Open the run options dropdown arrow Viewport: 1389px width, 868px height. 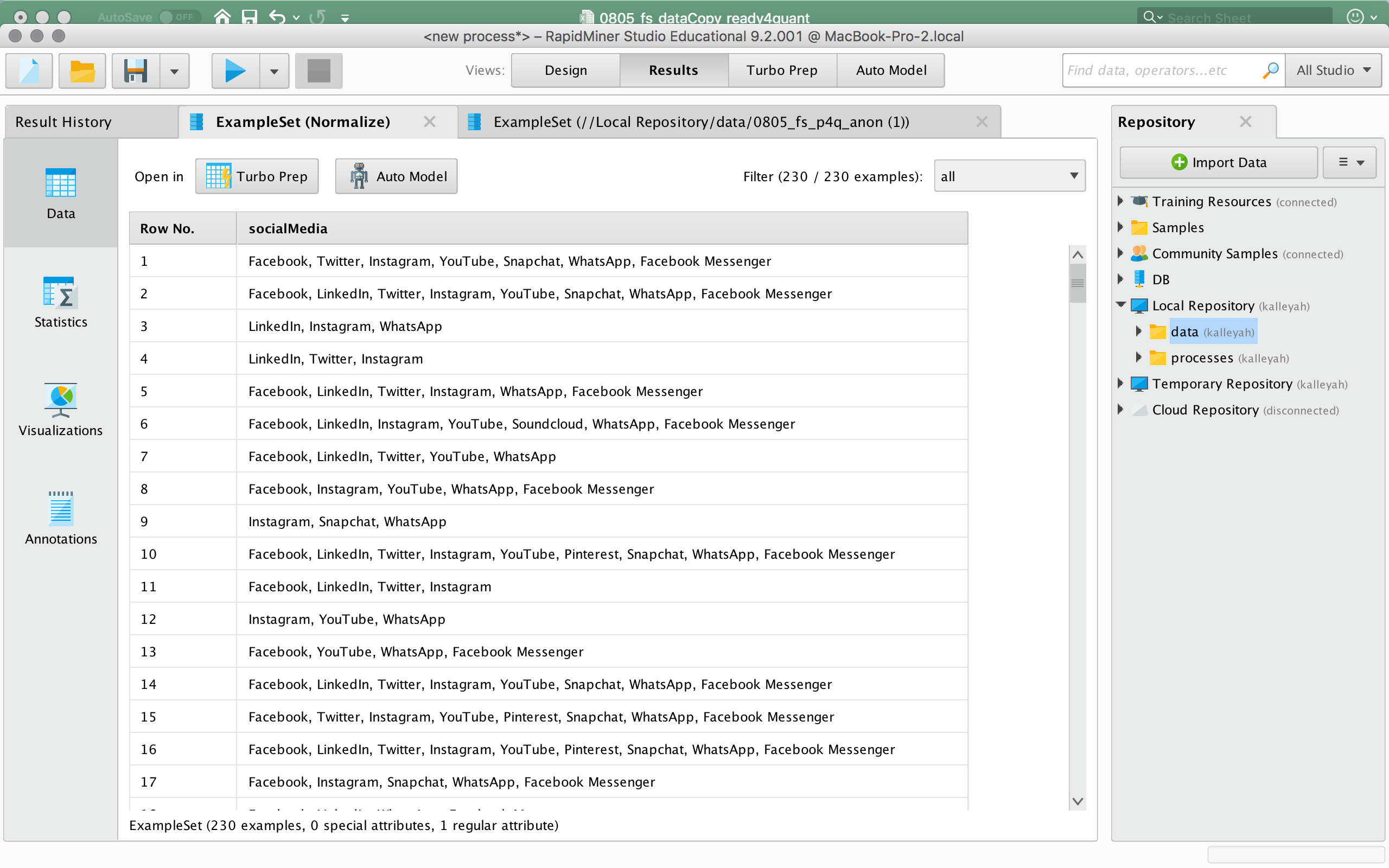click(x=275, y=71)
